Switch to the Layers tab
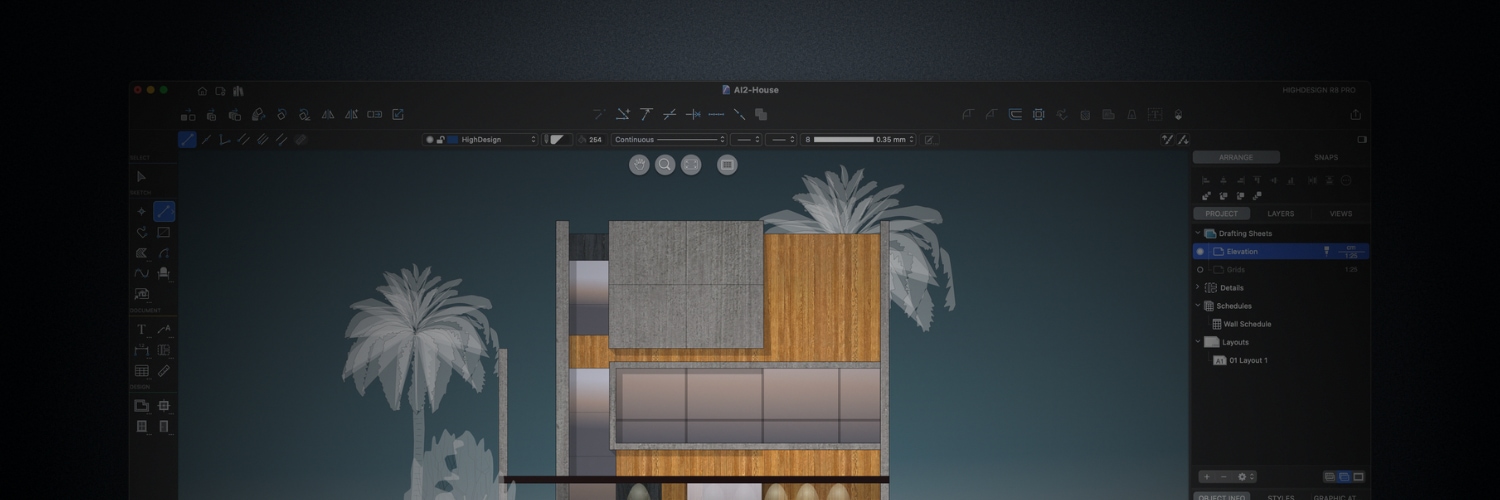Viewport: 1500px width, 500px height. coord(1280,213)
